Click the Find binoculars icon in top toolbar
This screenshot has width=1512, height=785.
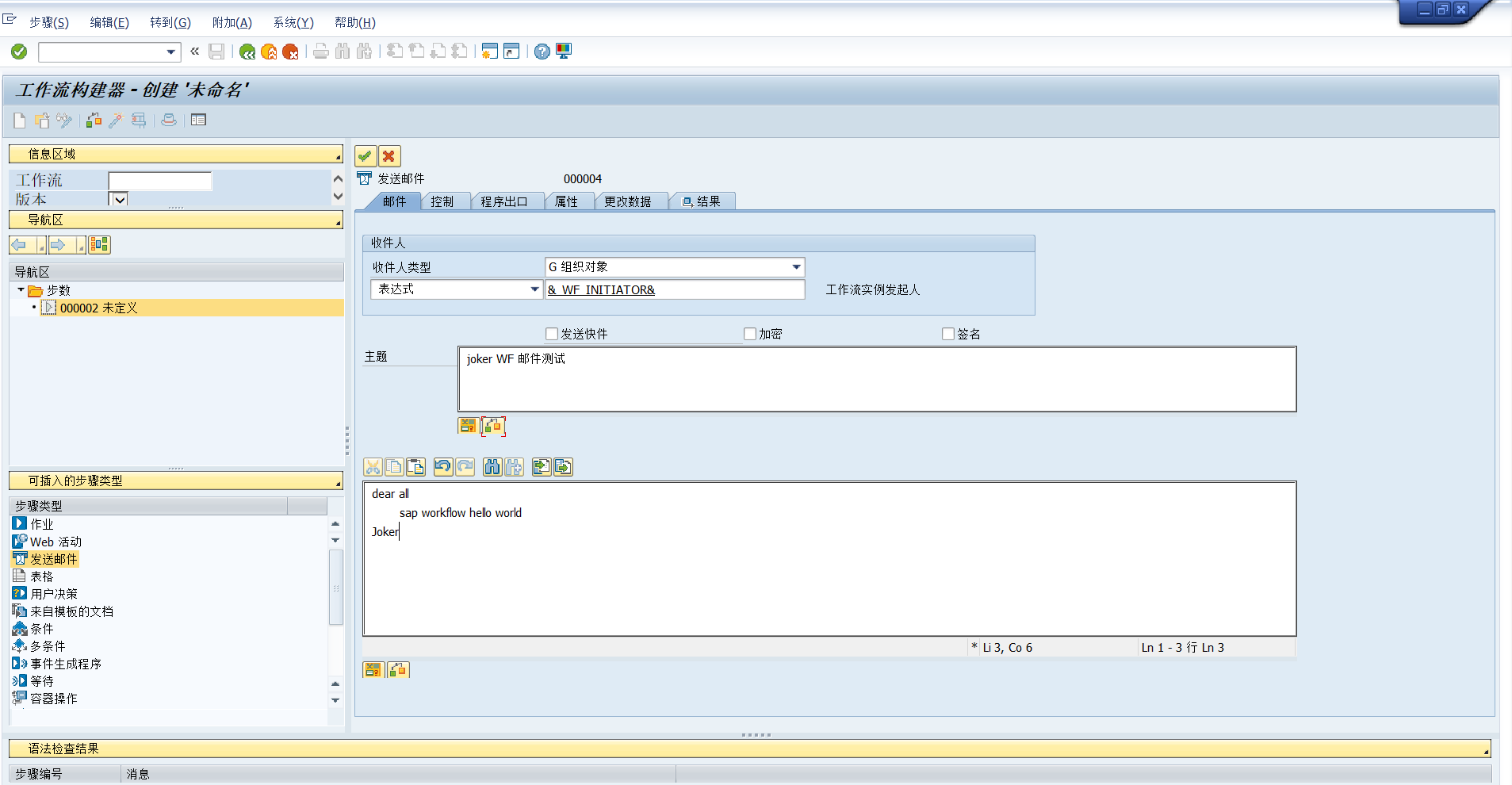click(x=343, y=52)
